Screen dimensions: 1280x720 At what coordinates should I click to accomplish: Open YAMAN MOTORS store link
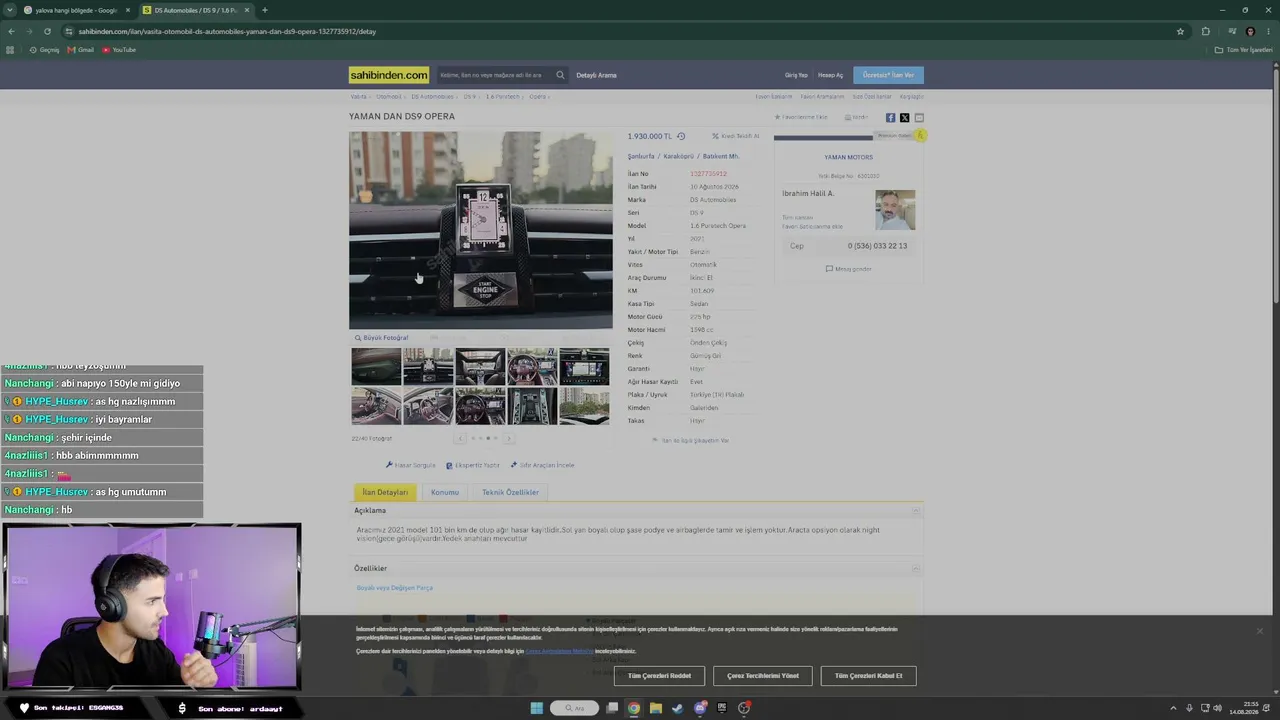pyautogui.click(x=848, y=157)
